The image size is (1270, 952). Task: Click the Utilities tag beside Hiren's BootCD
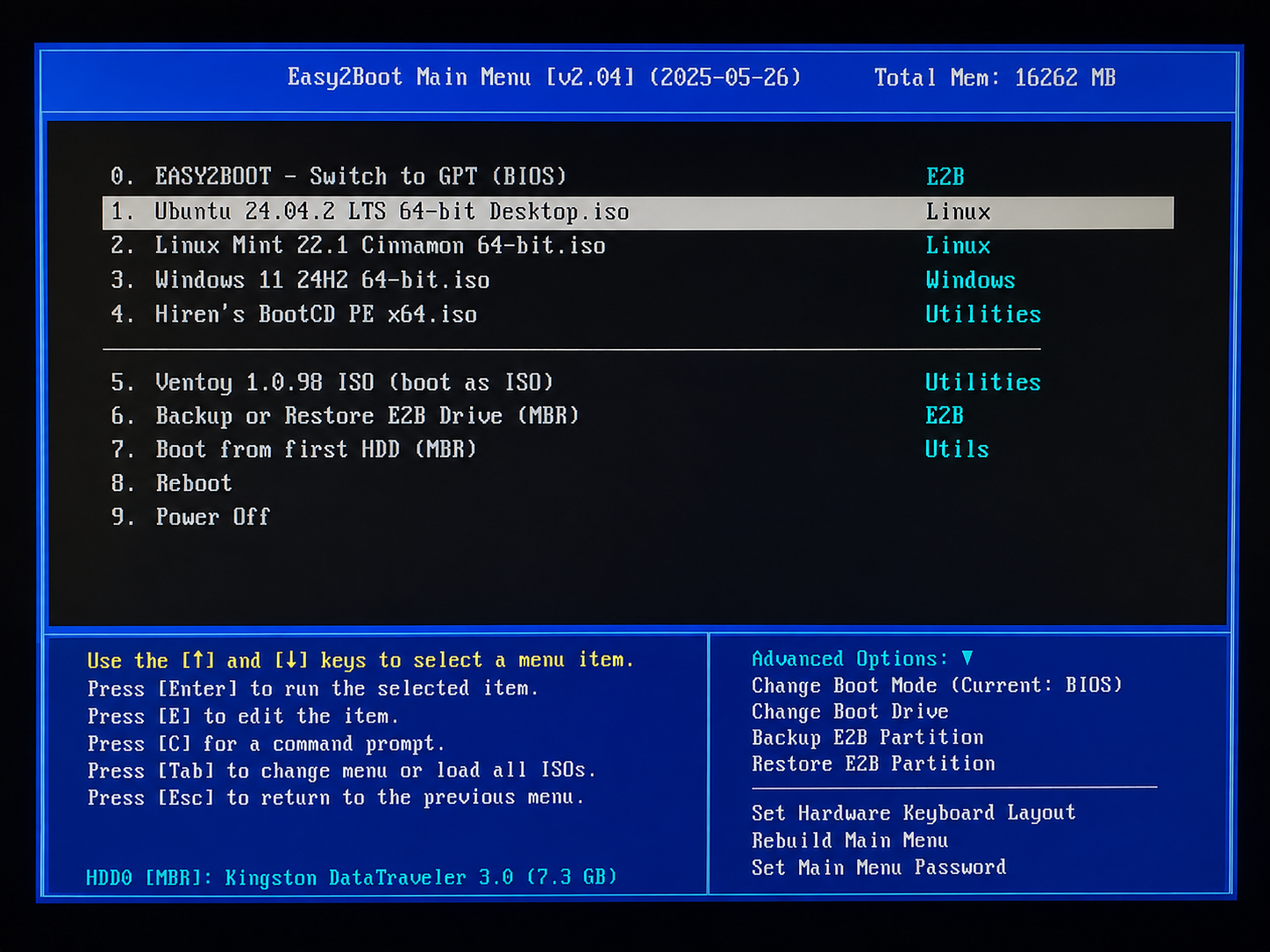pos(983,314)
